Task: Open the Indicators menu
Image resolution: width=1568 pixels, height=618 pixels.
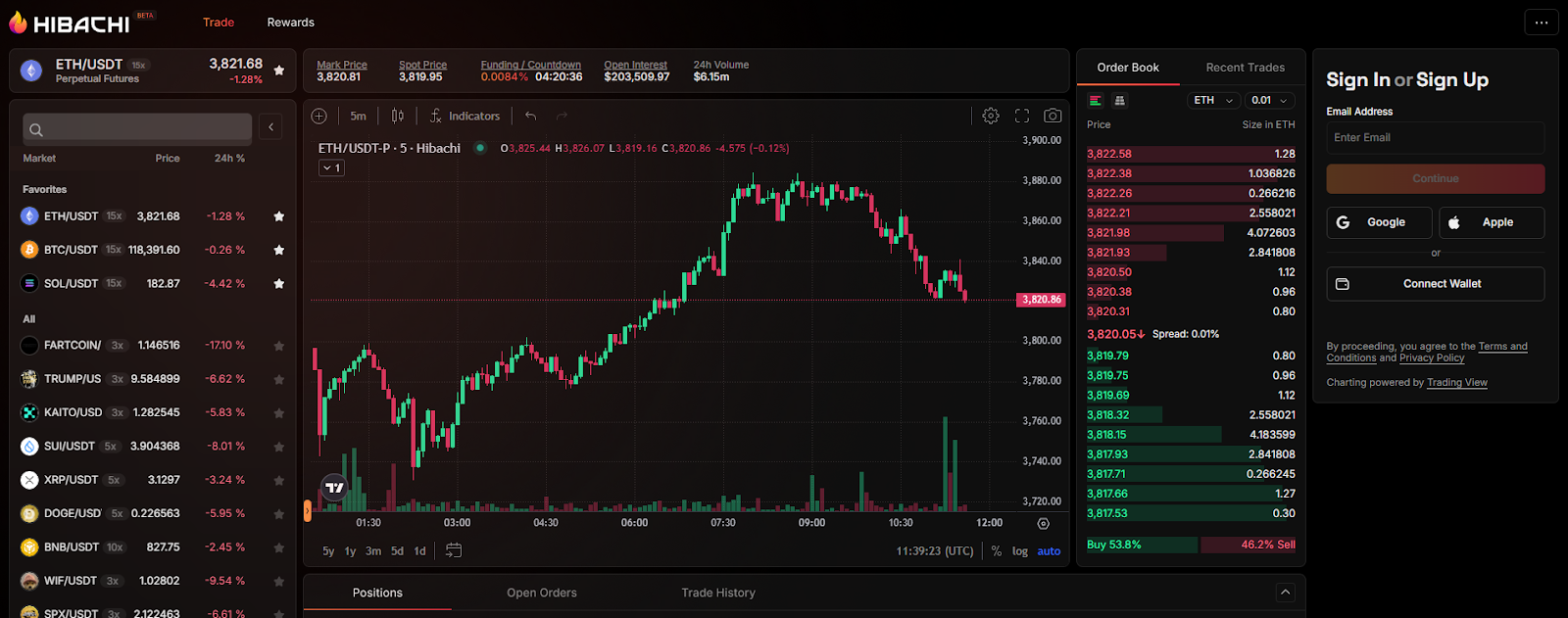Action: coord(465,116)
